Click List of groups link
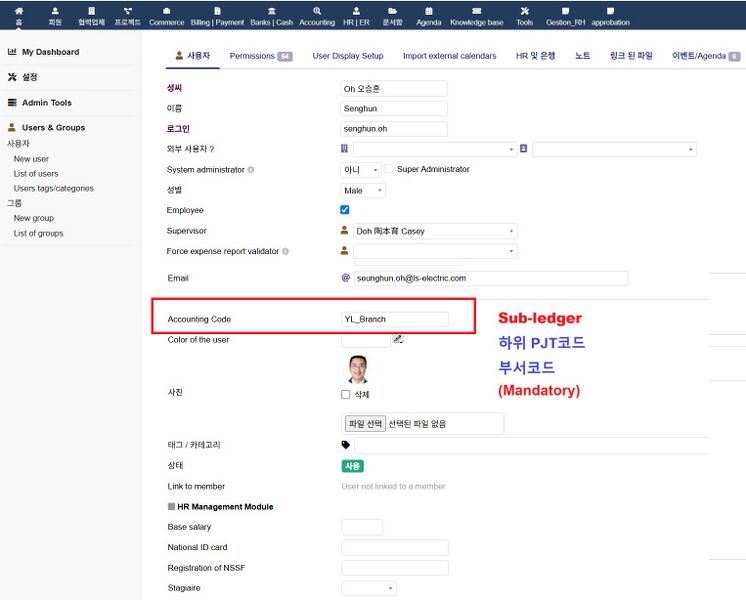The image size is (746, 600). (38, 233)
